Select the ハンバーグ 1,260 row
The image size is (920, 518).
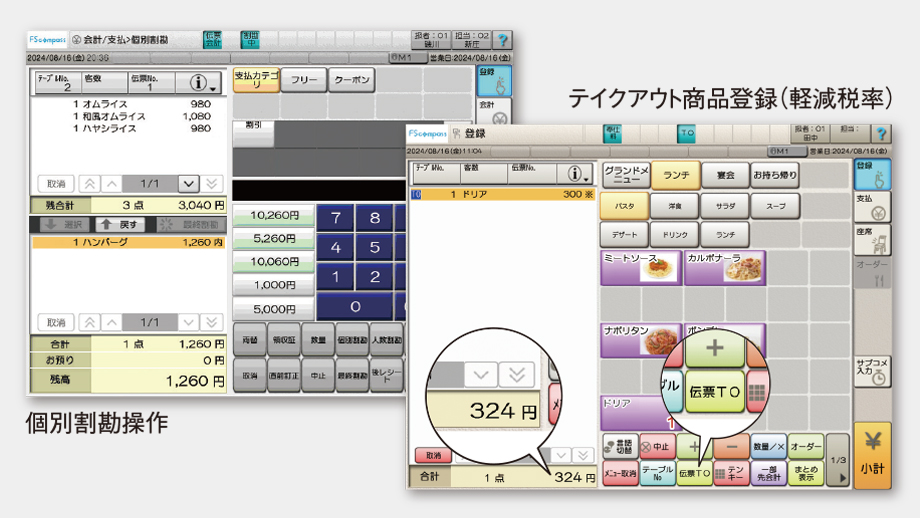(128, 242)
